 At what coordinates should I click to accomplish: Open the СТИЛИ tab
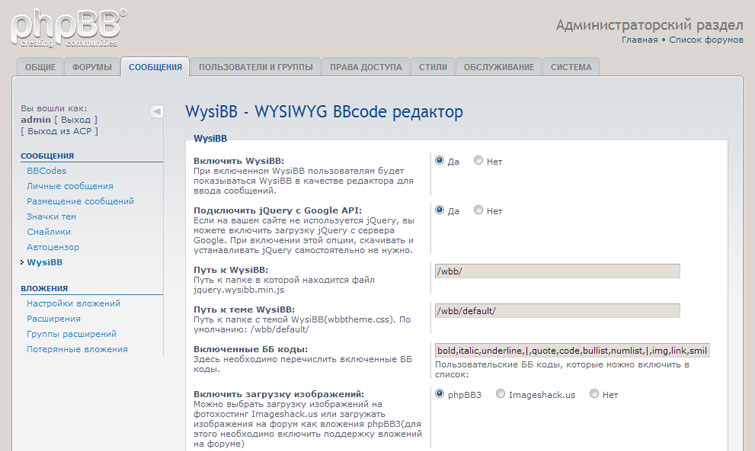(433, 67)
